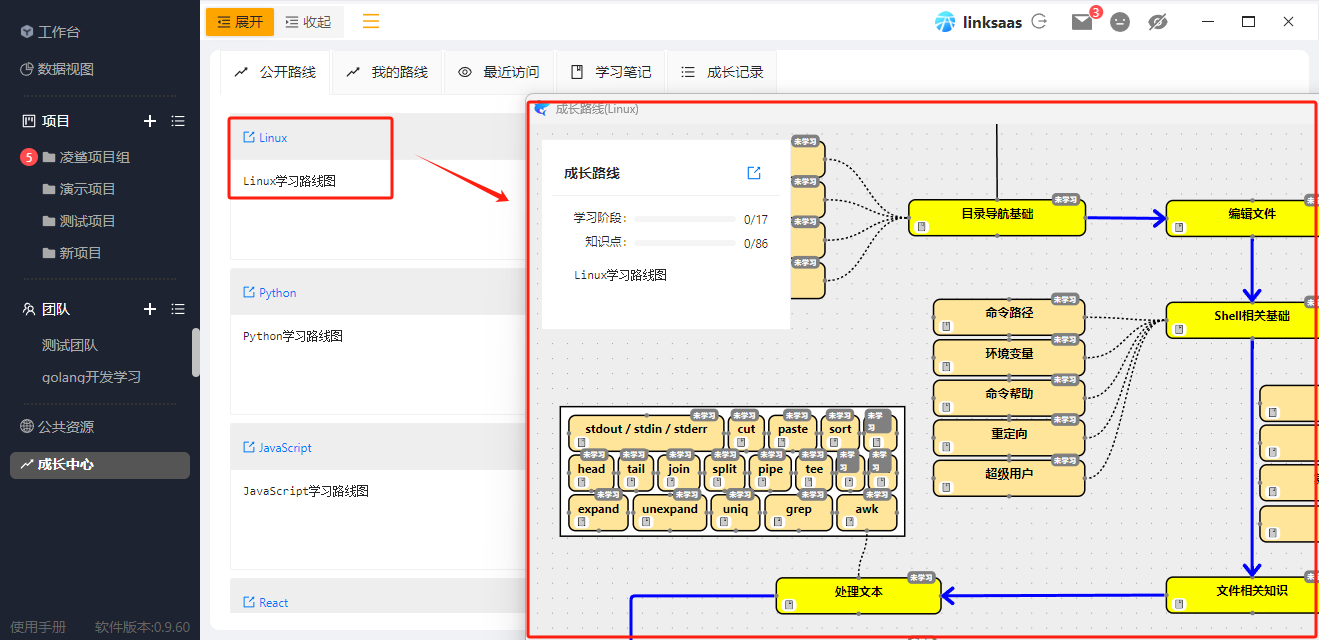Select the 环境变量 node

[x=1009, y=357]
